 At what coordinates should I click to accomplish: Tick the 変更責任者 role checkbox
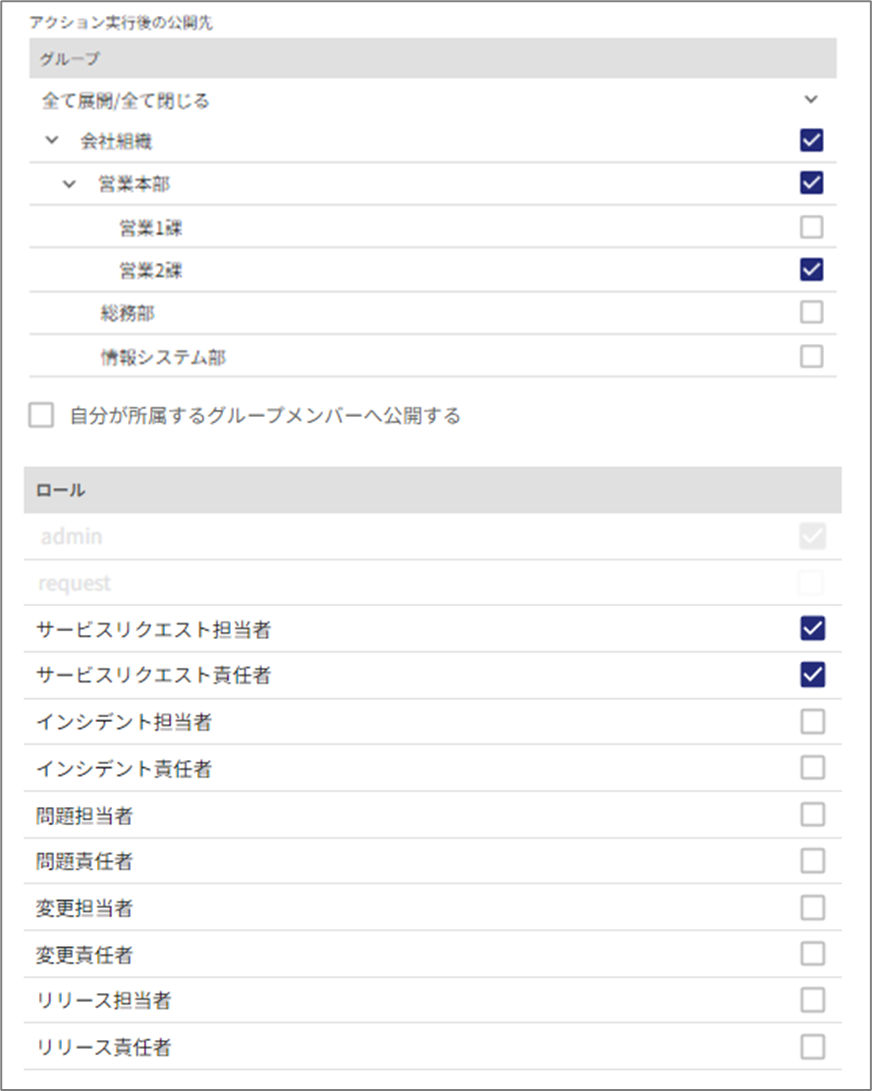pyautogui.click(x=812, y=954)
